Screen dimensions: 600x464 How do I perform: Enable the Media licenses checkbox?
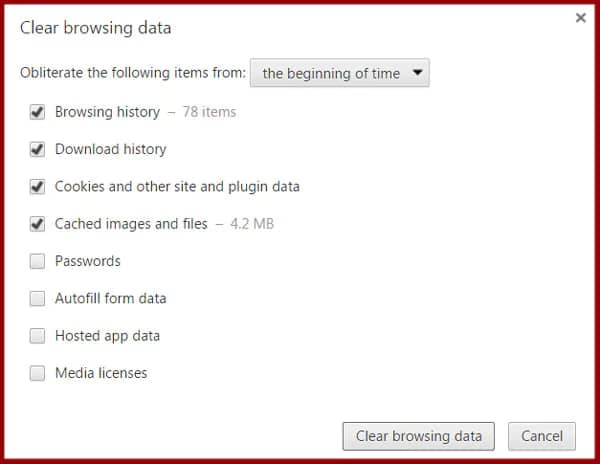click(37, 373)
